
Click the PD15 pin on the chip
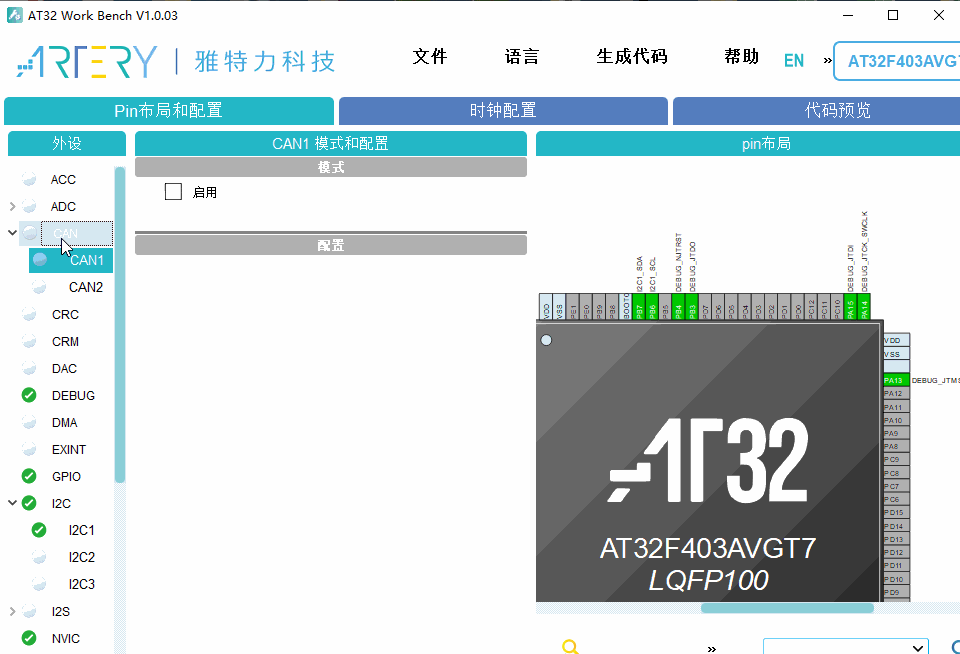tap(896, 512)
